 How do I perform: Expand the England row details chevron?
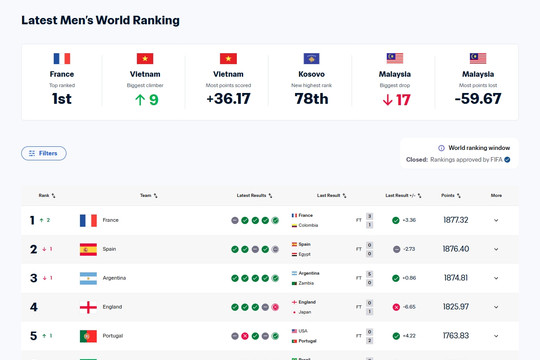click(496, 307)
